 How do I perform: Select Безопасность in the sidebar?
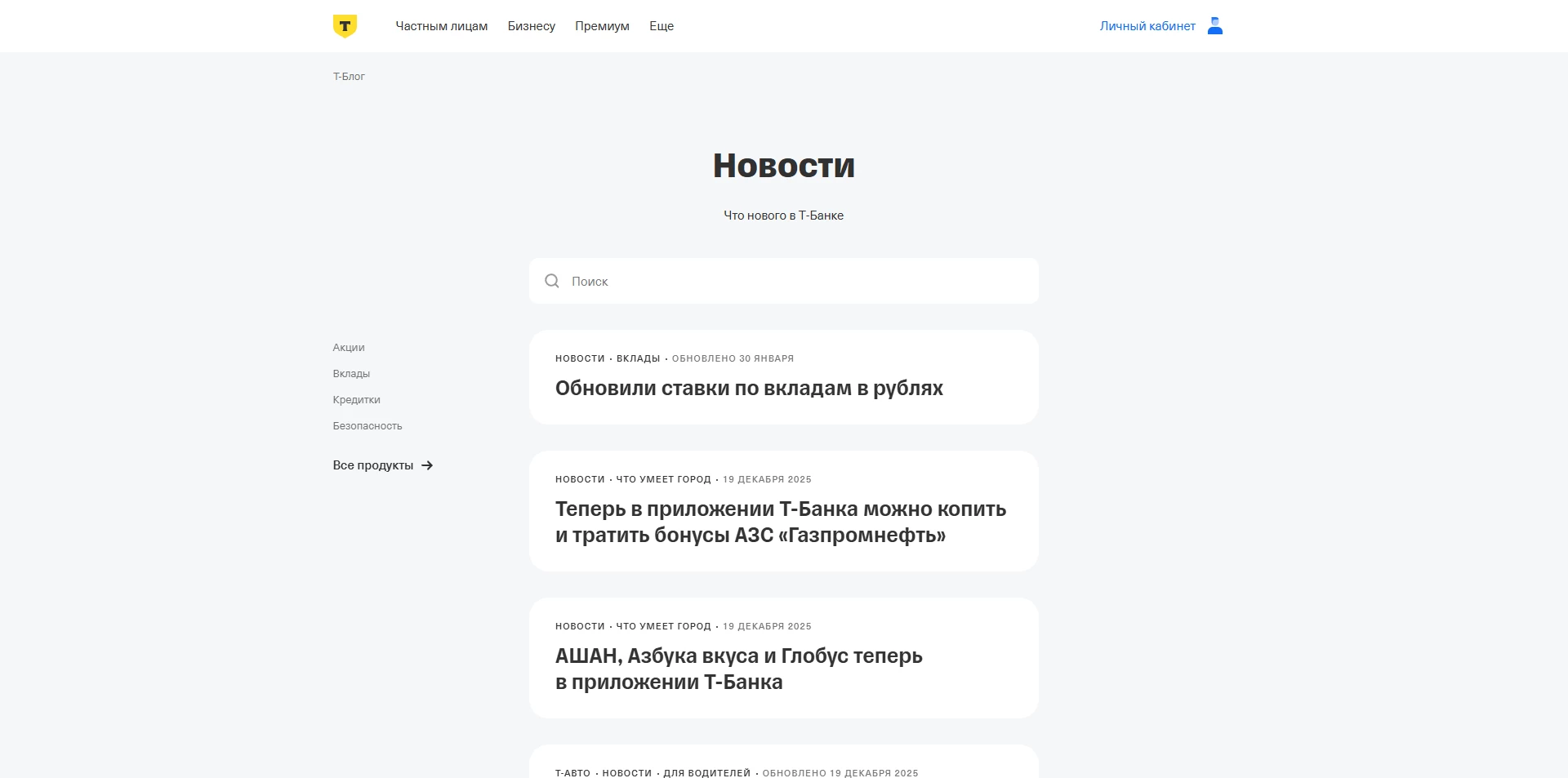tap(367, 426)
